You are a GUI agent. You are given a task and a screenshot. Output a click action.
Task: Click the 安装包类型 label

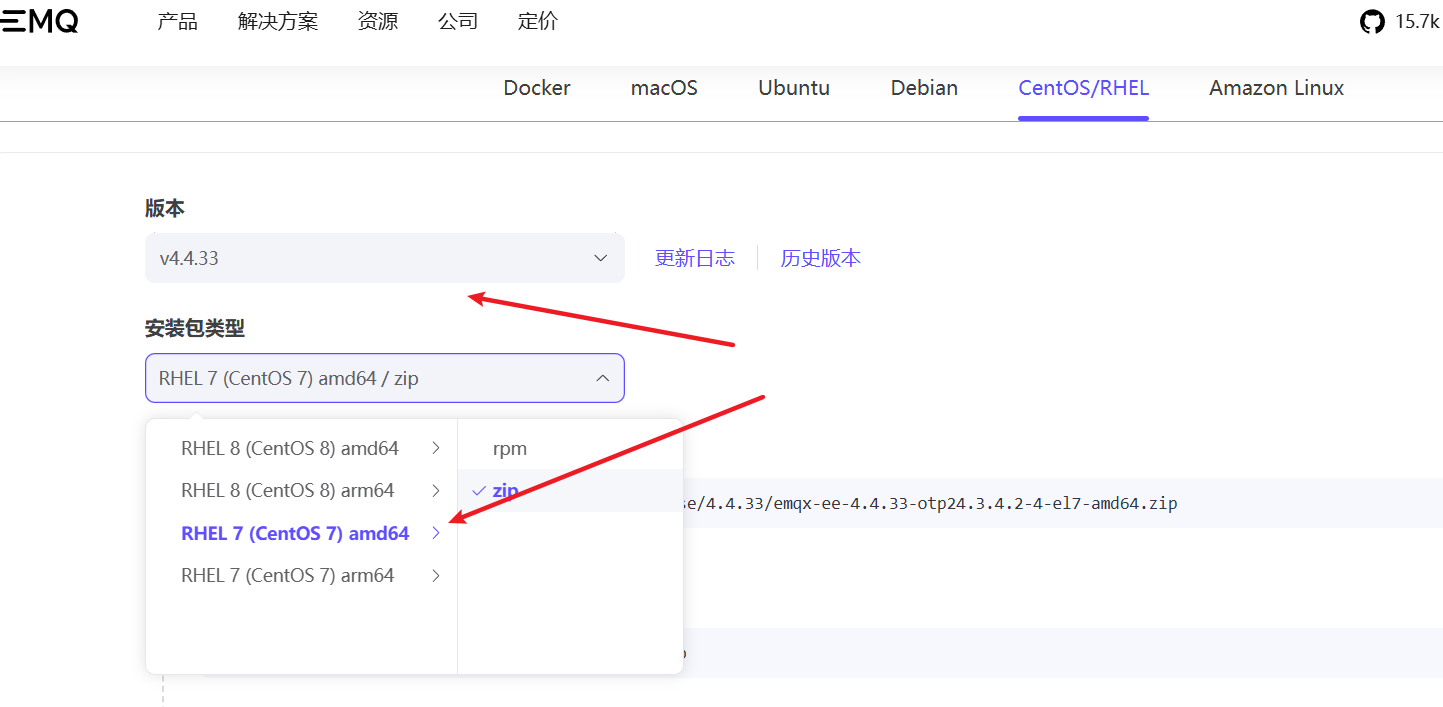[195, 327]
